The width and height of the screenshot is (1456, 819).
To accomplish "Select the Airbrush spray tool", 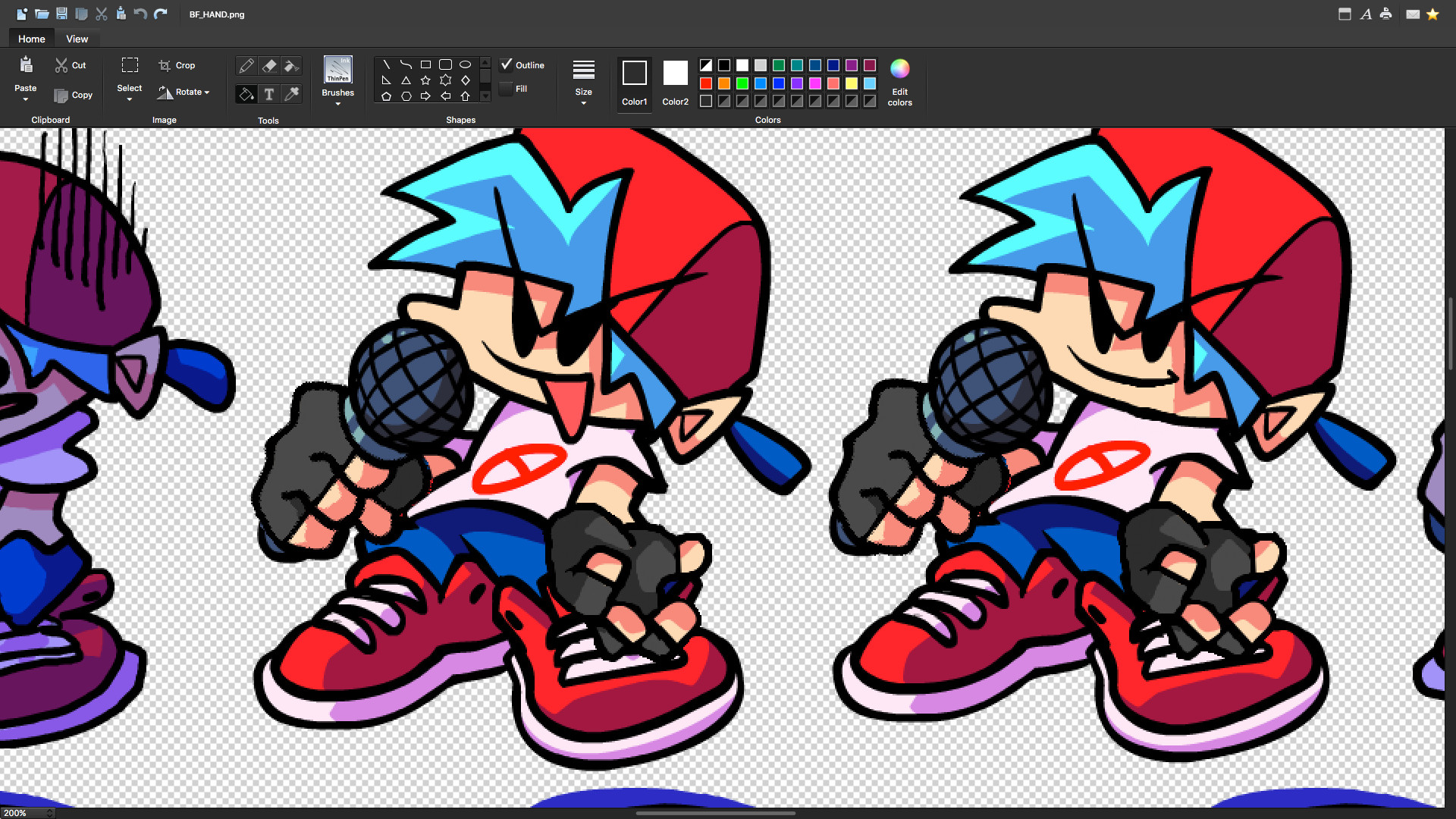I will coord(291,67).
